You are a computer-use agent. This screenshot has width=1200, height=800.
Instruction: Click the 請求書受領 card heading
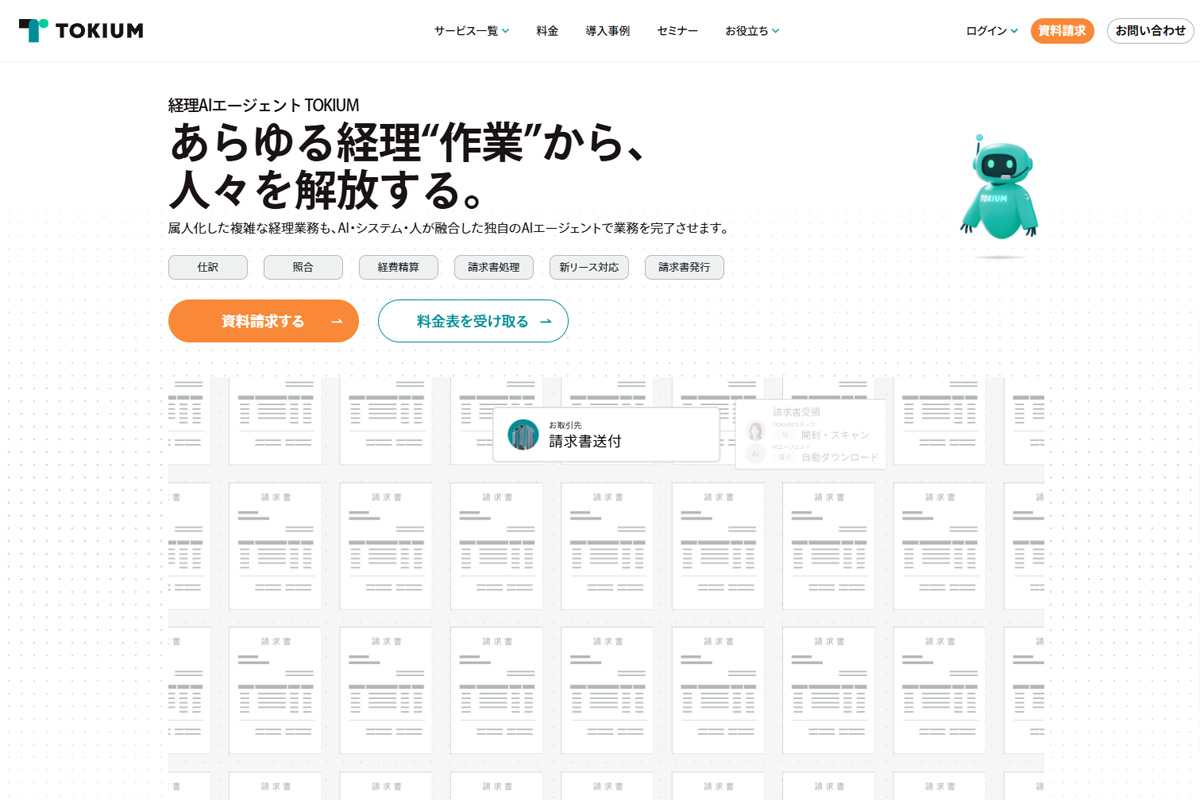coord(796,411)
